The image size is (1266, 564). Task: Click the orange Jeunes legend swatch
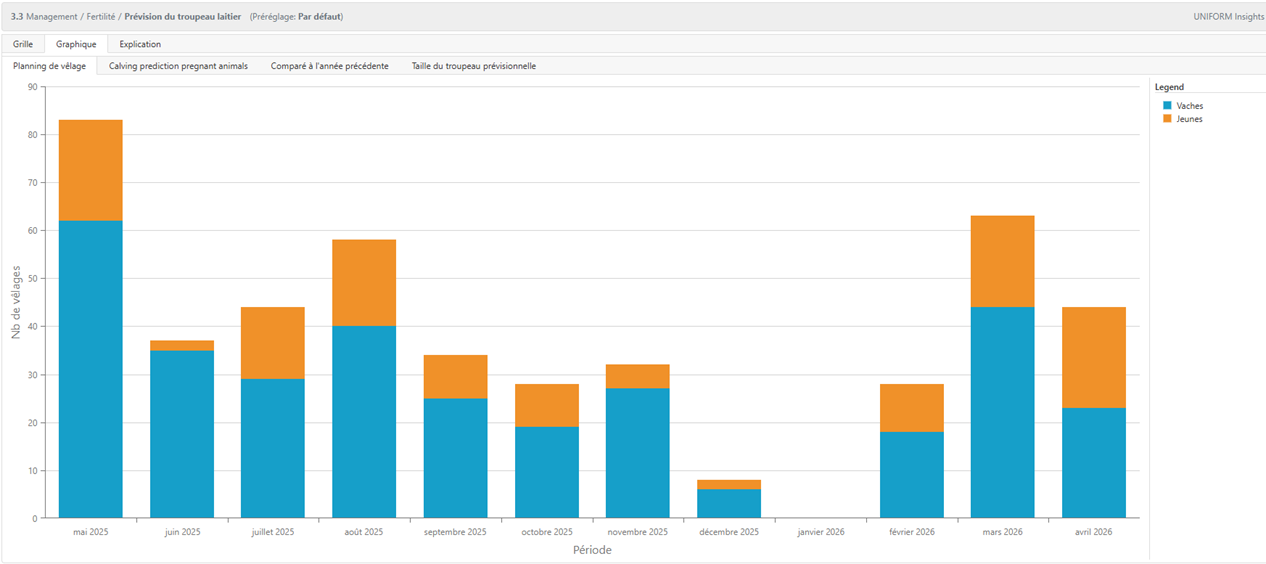tap(1167, 119)
